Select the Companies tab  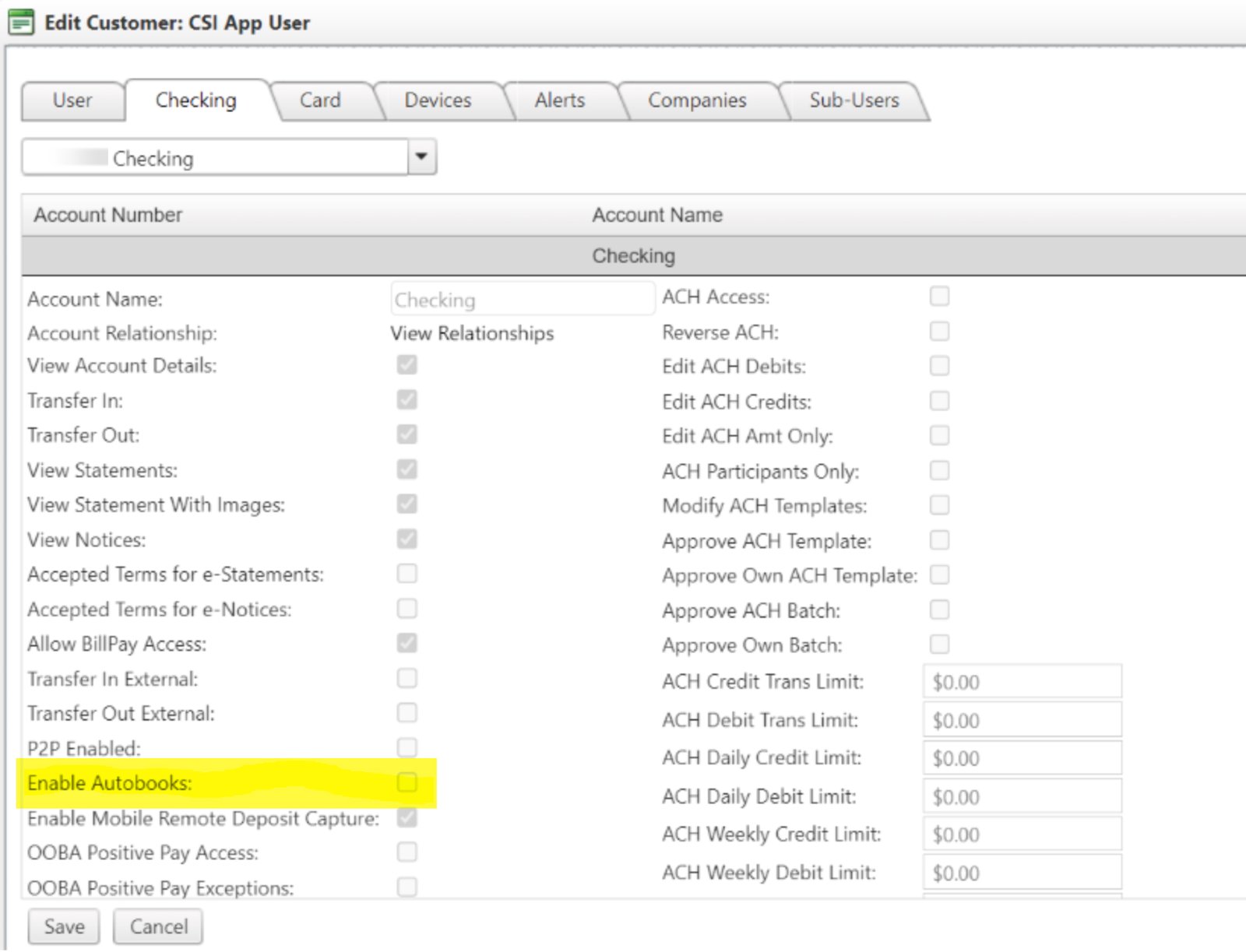click(x=698, y=100)
